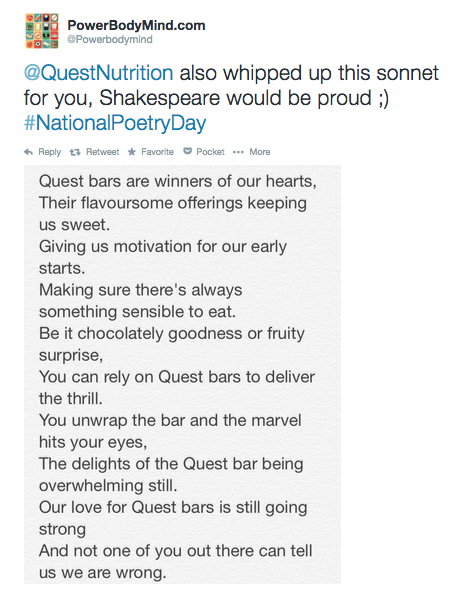
Task: Click the PowerBodyMind profile avatar
Action: (42, 31)
